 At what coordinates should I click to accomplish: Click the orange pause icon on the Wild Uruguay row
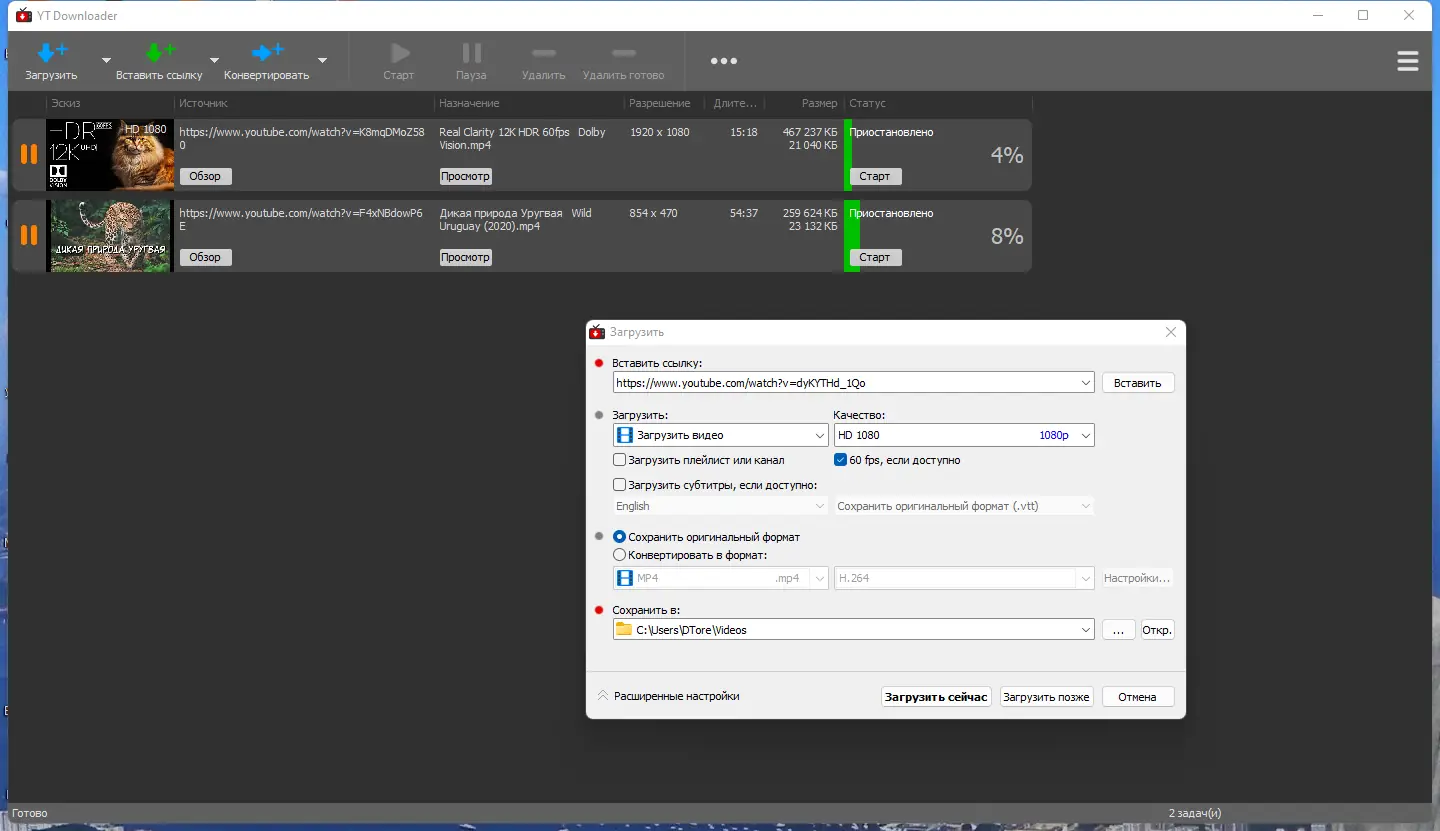29,235
